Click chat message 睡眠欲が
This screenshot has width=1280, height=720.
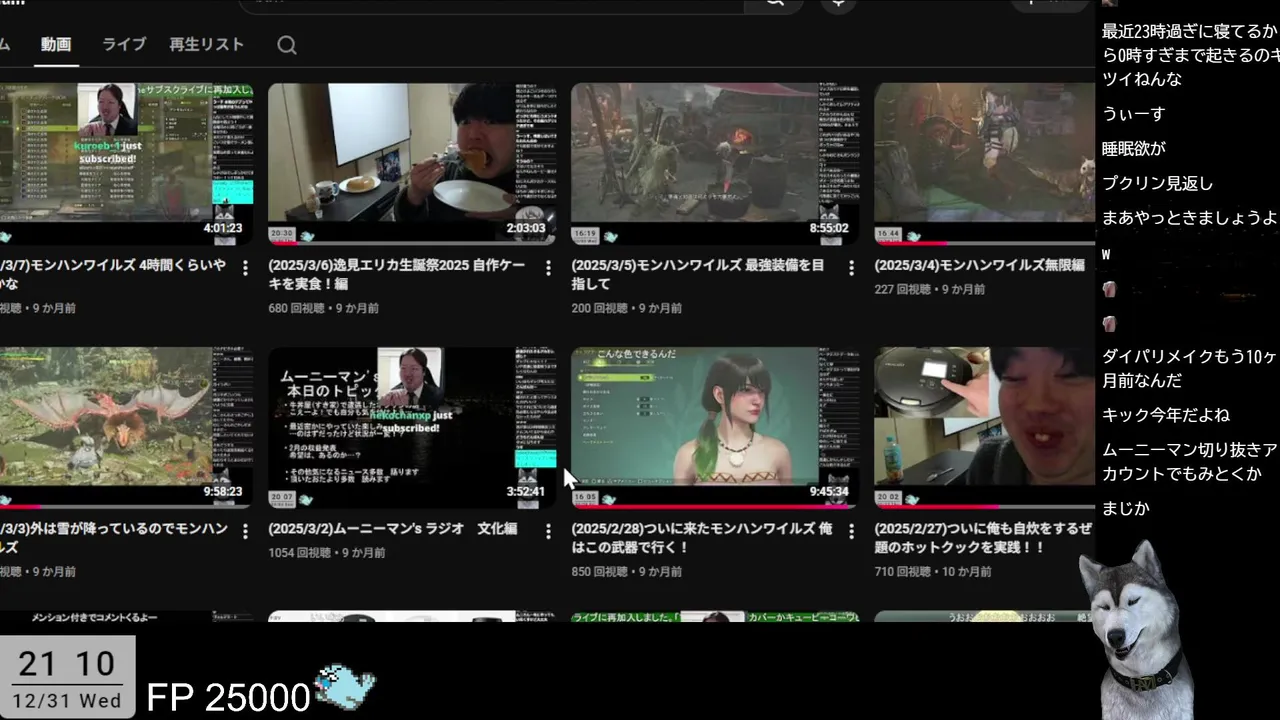coord(1134,149)
